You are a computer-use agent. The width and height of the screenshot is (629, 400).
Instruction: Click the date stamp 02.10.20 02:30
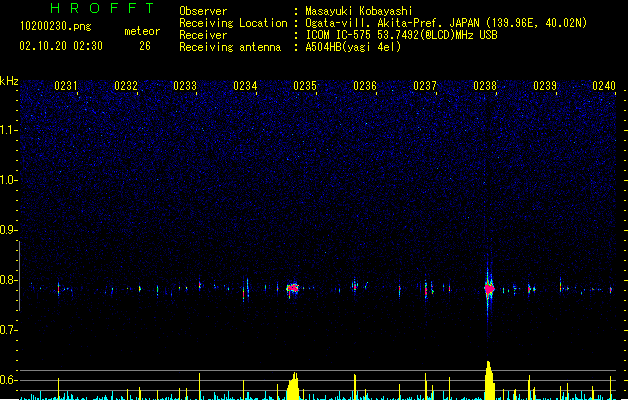(61, 46)
